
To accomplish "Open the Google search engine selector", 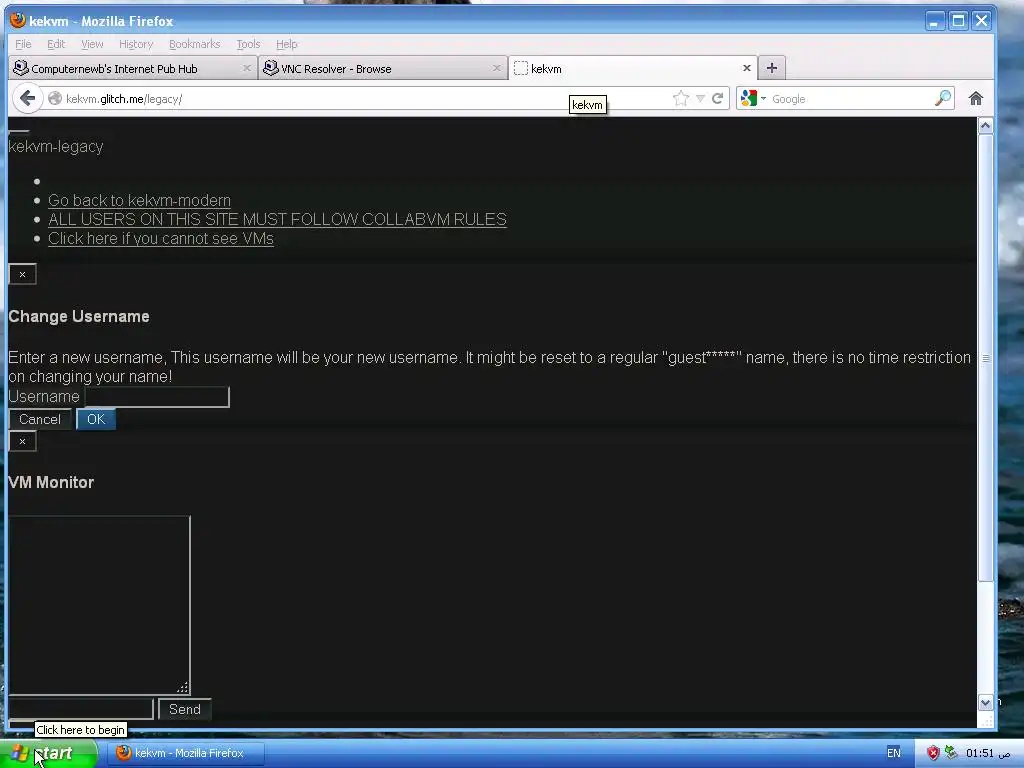I will pos(754,99).
